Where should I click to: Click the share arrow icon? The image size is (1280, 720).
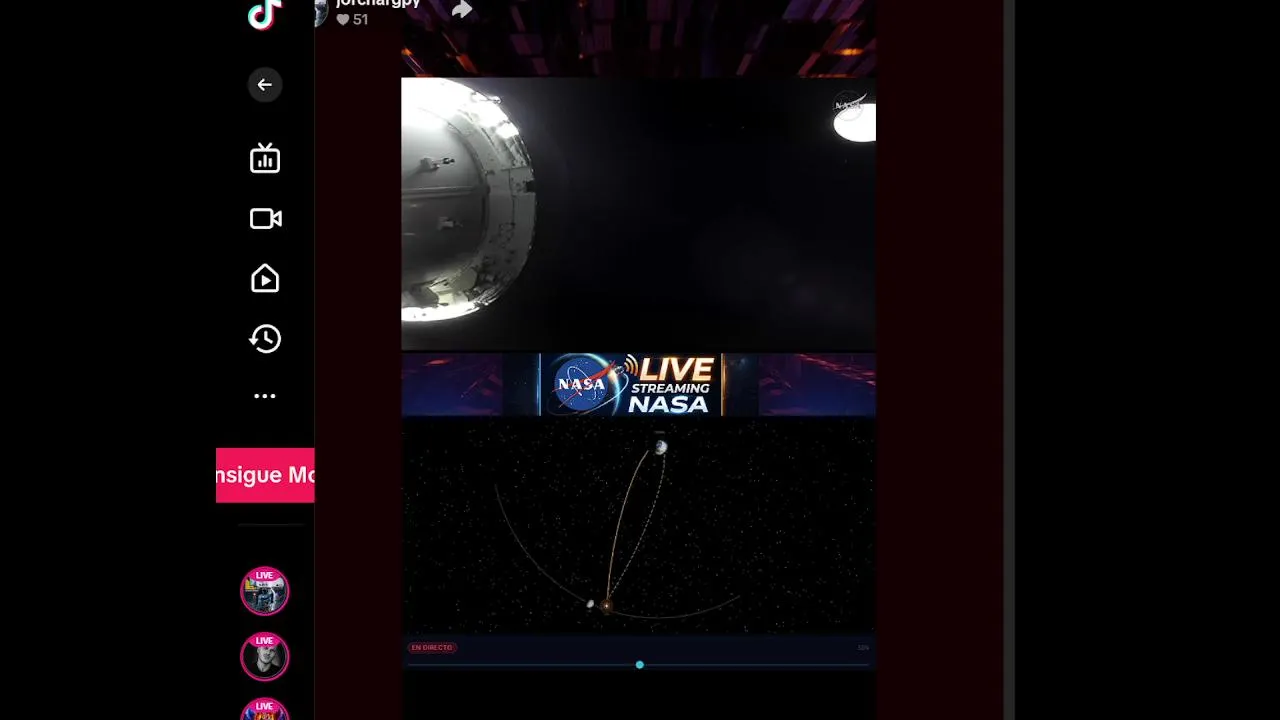coord(461,9)
